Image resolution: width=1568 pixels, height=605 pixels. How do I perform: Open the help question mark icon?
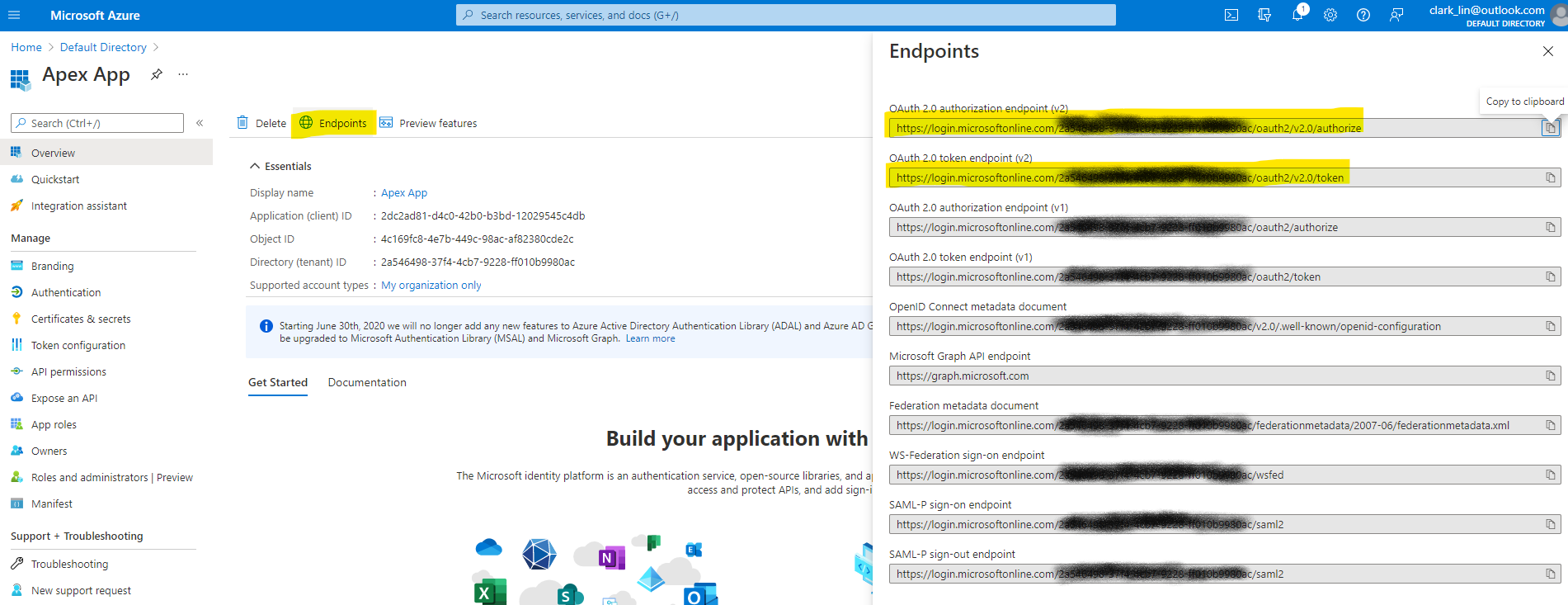(1363, 15)
